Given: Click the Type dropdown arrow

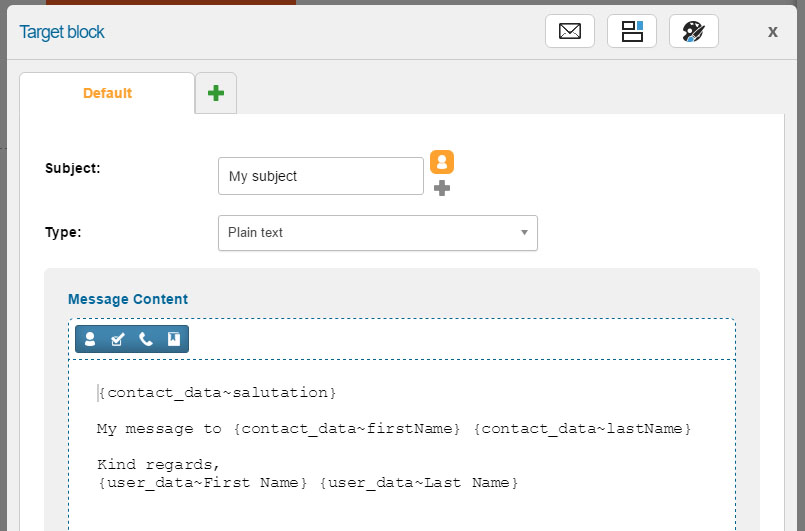Looking at the screenshot, I should 524,233.
